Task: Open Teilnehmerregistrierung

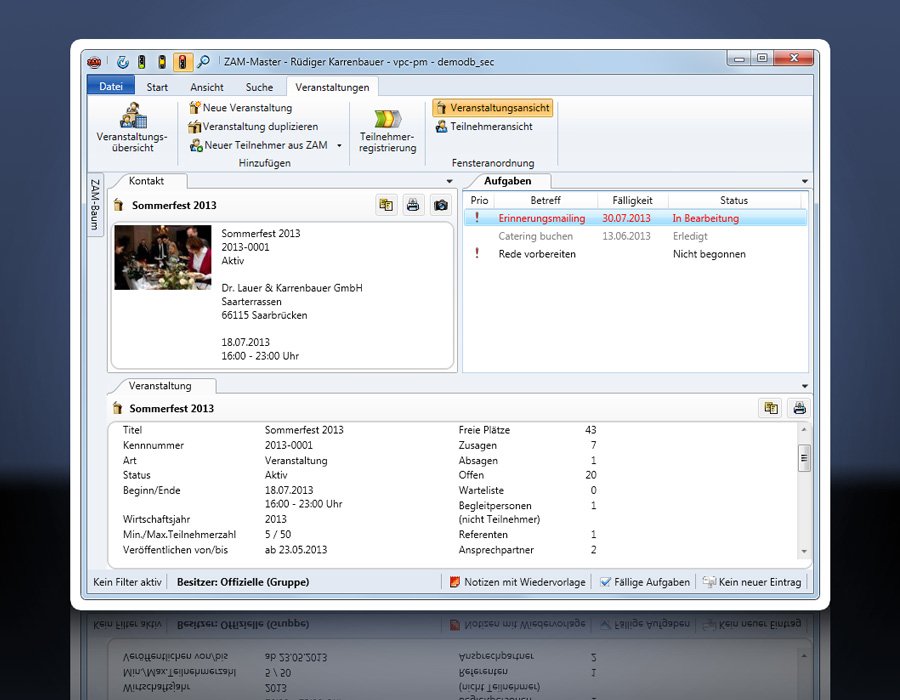Action: [387, 131]
